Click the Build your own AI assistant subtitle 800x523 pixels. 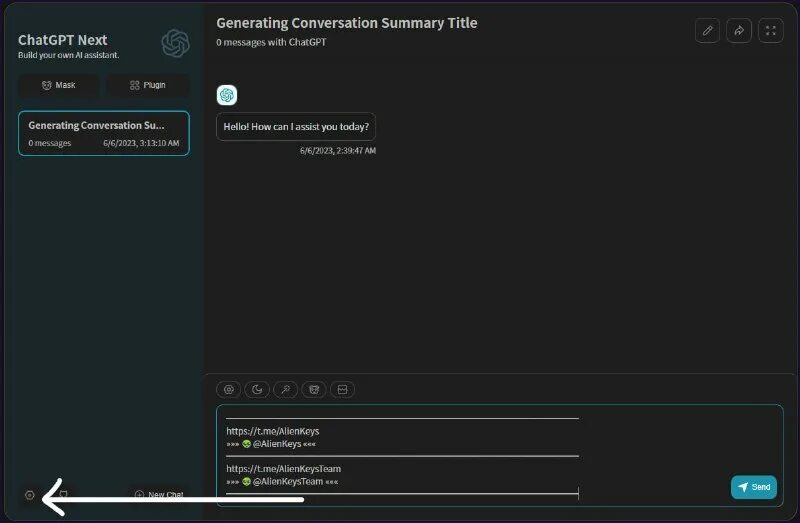[68, 55]
